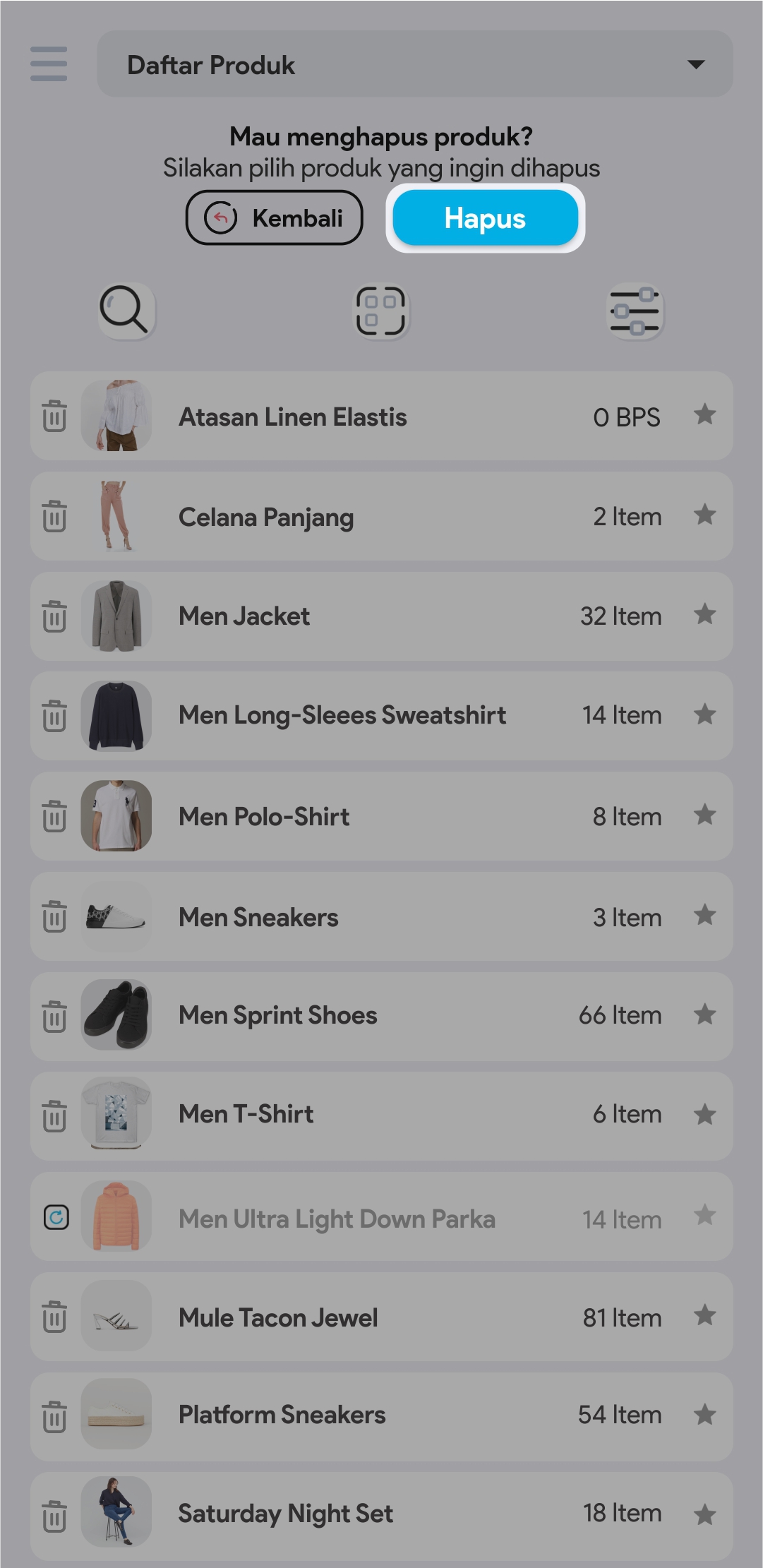Viewport: 763px width, 1568px height.
Task: Toggle favorite star for Men Polo-Shirt
Action: point(704,815)
